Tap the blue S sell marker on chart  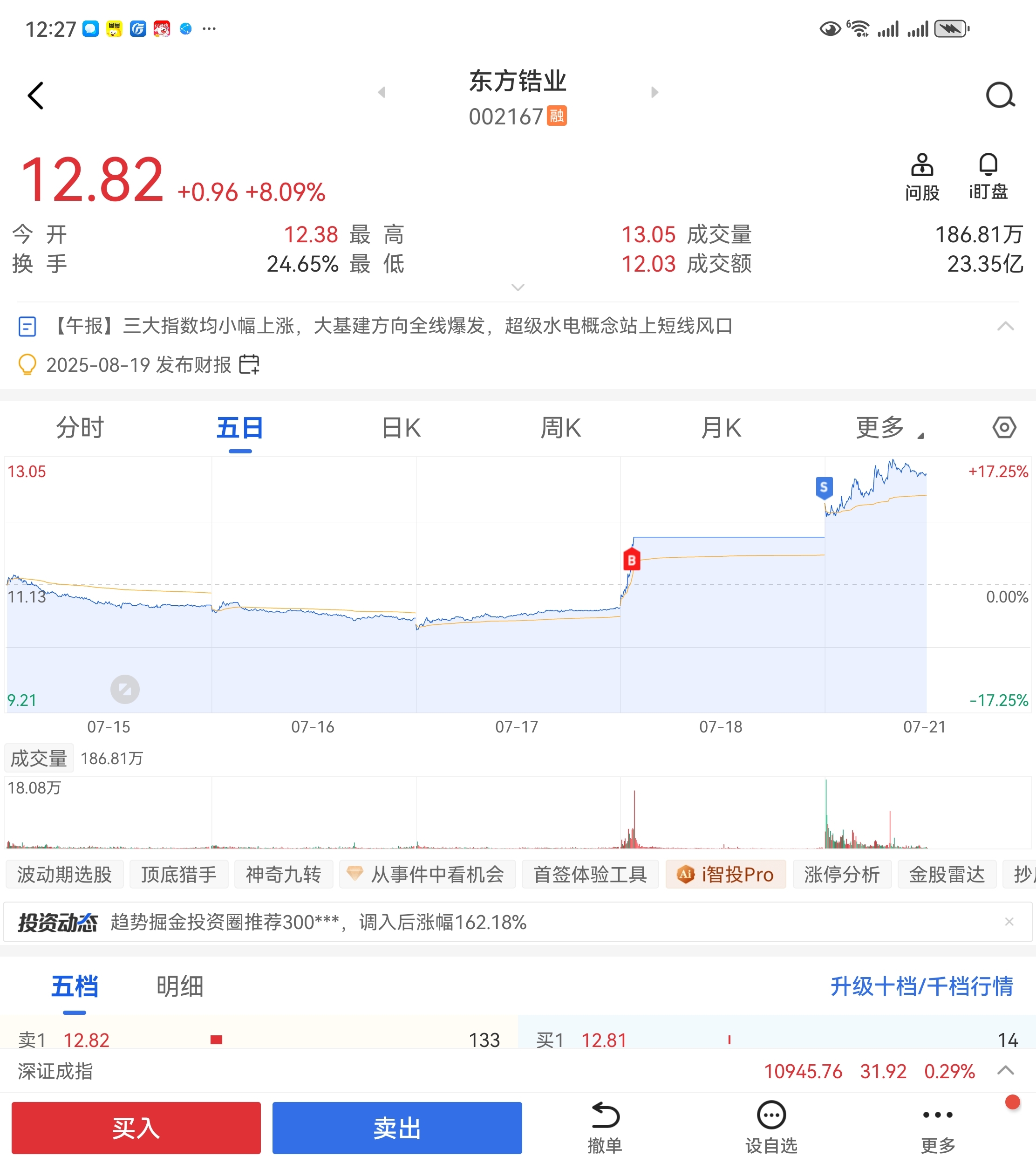point(824,488)
